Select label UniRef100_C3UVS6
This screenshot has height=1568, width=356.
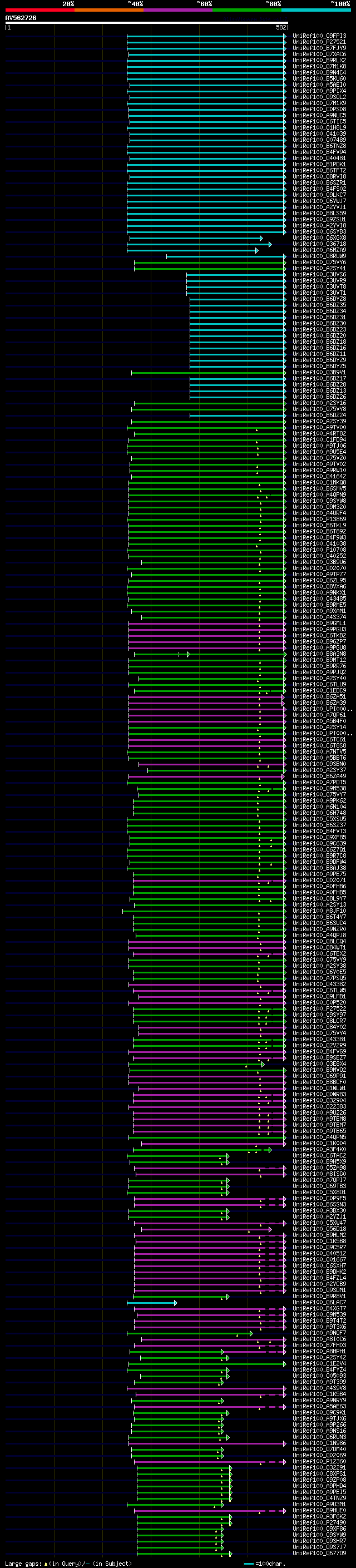click(319, 275)
